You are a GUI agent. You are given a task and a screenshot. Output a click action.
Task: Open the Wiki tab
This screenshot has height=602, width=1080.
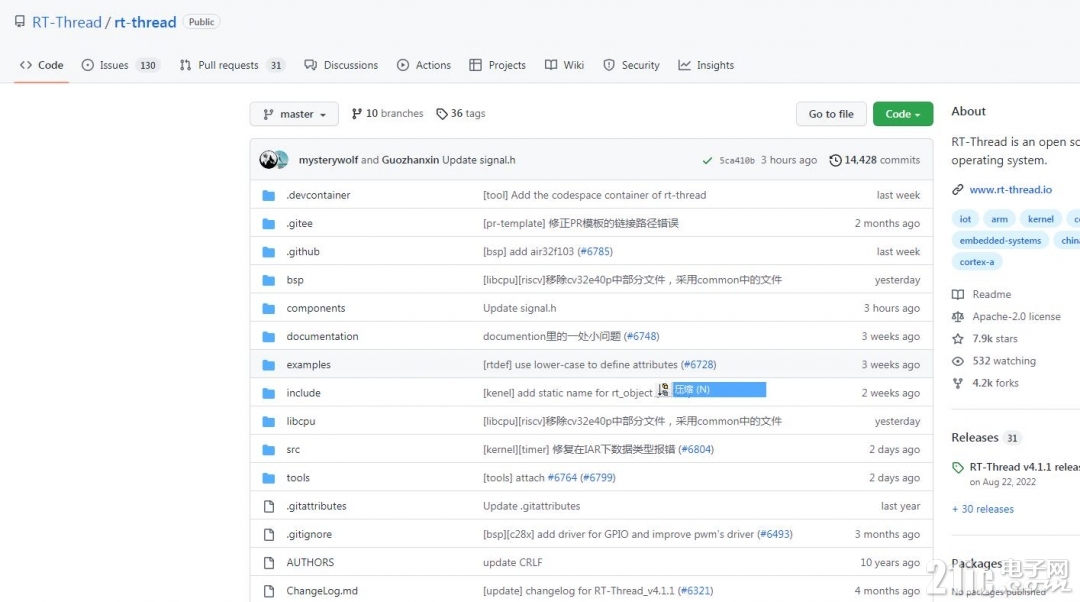pyautogui.click(x=564, y=65)
